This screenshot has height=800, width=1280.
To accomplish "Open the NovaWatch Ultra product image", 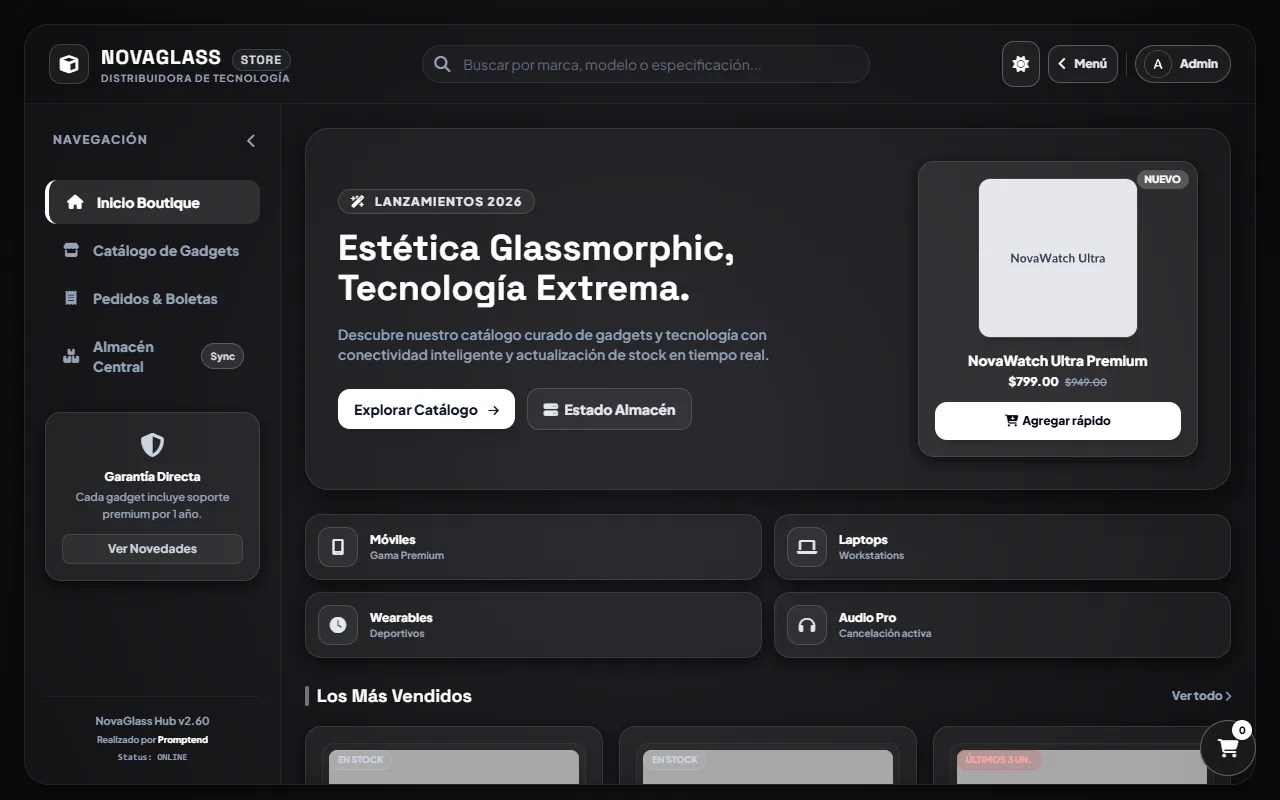I will pos(1057,258).
